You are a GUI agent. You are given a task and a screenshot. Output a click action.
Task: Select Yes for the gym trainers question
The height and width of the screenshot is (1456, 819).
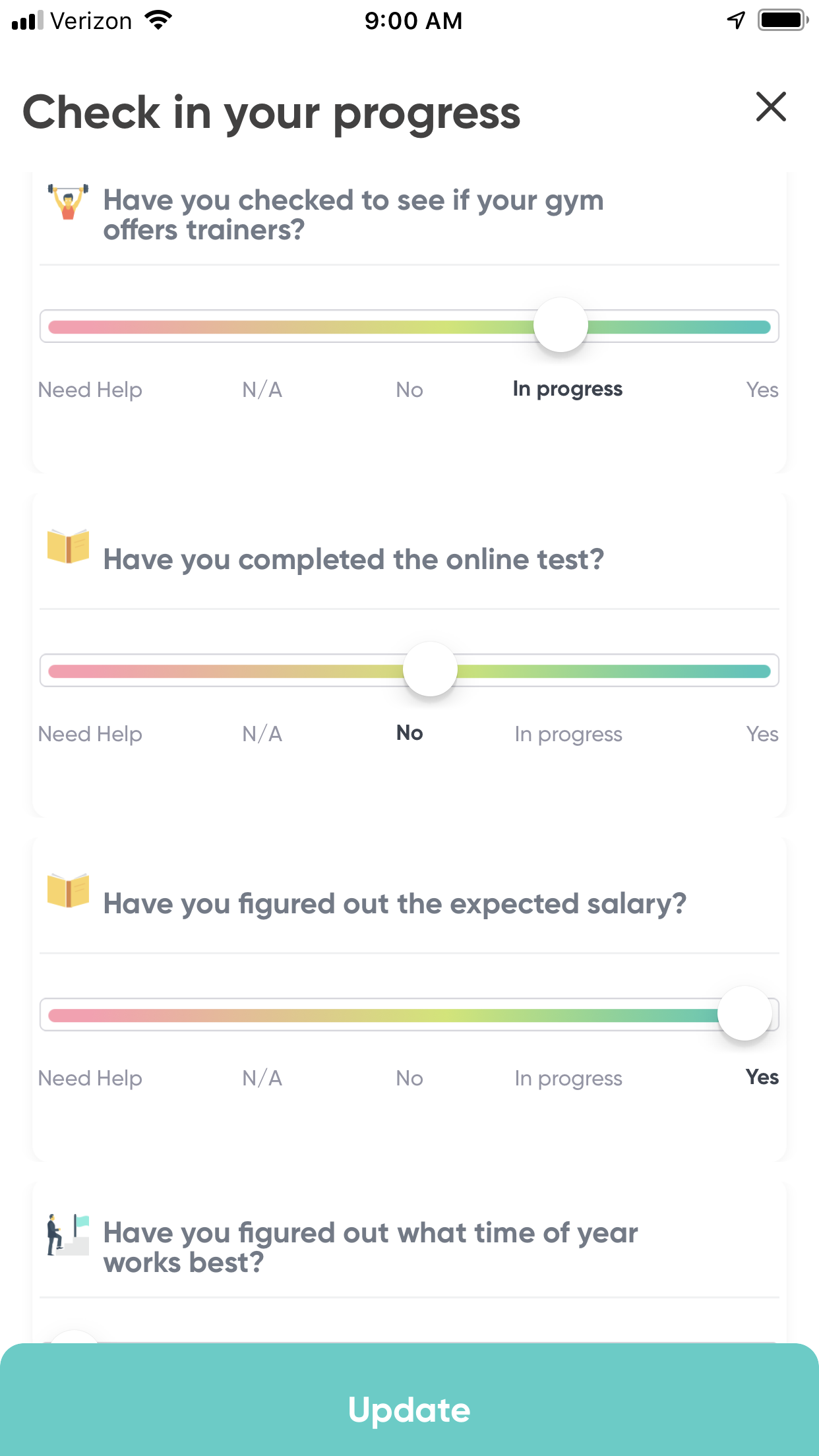click(x=762, y=390)
